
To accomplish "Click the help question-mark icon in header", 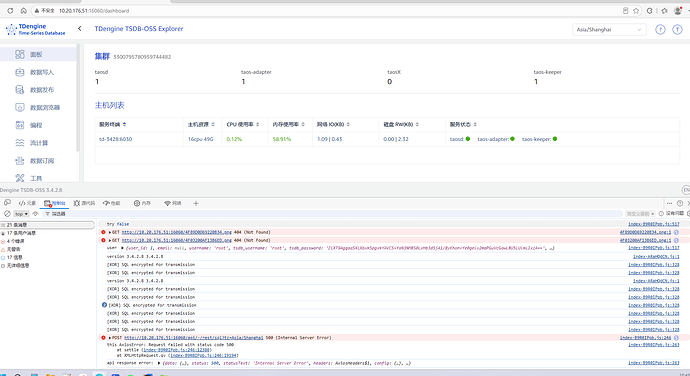I will click(660, 29).
